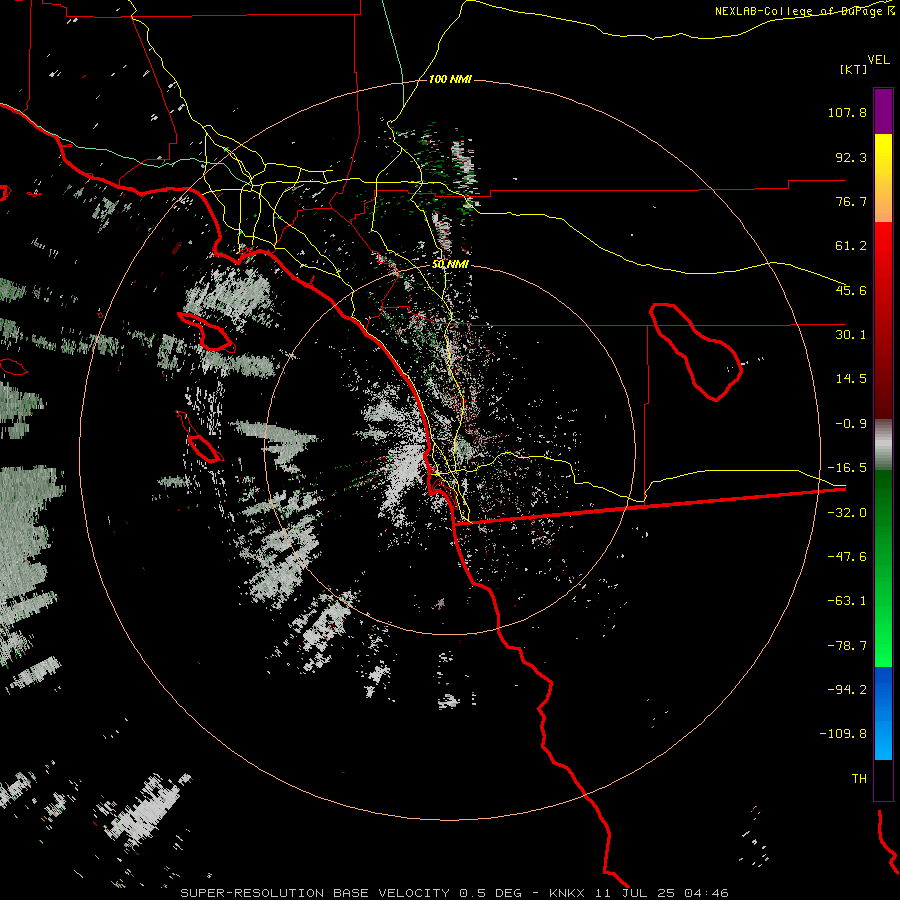The width and height of the screenshot is (900, 900).
Task: Pick the gray near-zero segment of color bar
Action: tap(883, 445)
